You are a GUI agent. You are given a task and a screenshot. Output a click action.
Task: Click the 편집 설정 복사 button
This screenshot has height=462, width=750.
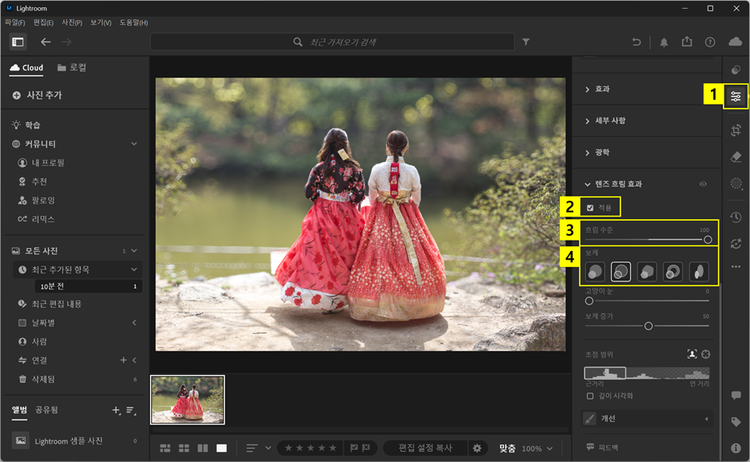[x=425, y=448]
